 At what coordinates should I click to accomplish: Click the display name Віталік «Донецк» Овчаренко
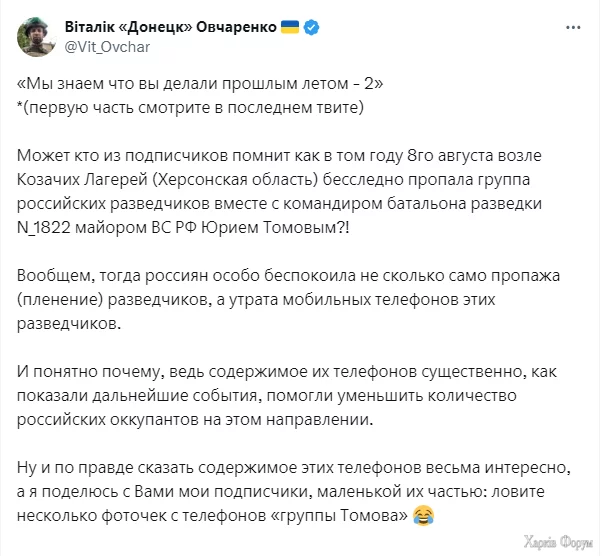click(170, 27)
